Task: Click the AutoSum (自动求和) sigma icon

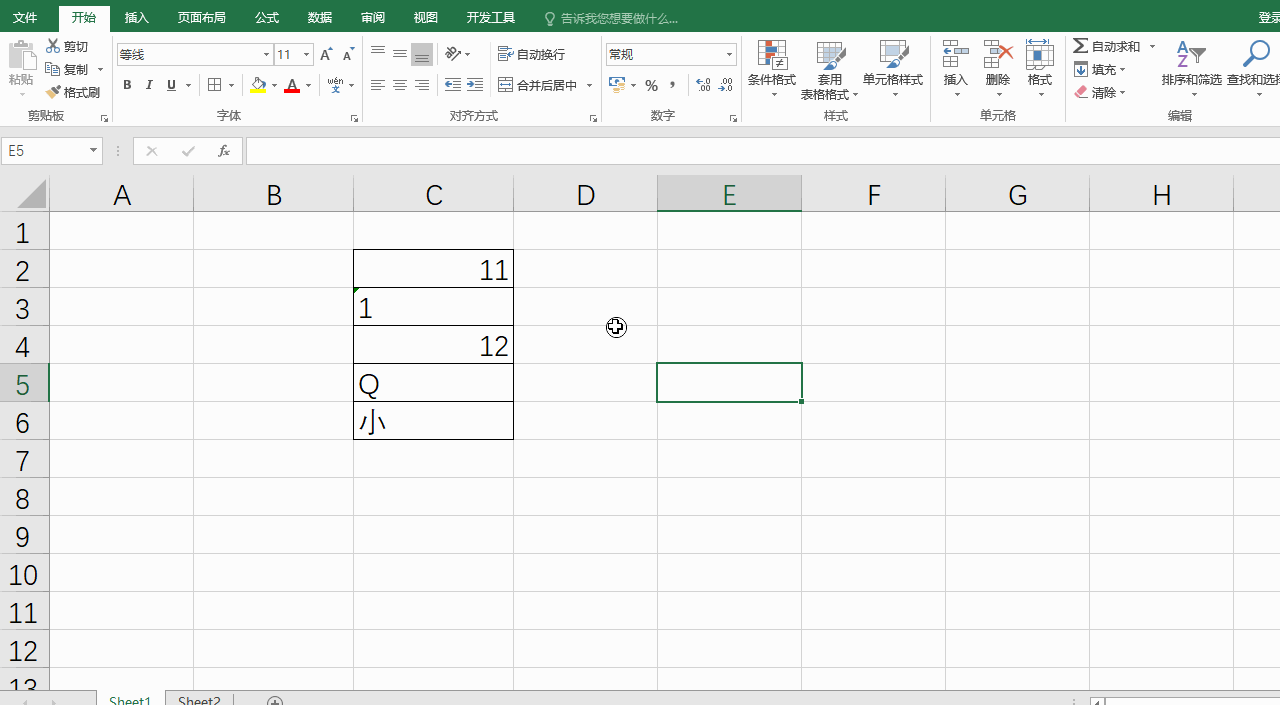Action: pyautogui.click(x=1081, y=47)
